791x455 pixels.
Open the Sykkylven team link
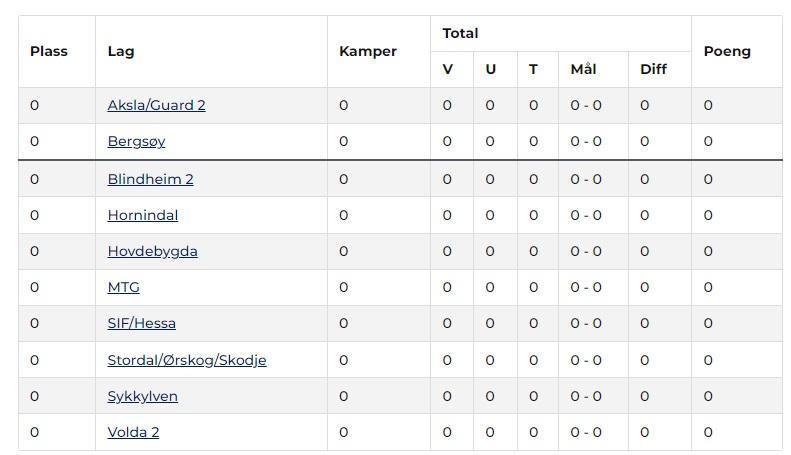coord(142,396)
